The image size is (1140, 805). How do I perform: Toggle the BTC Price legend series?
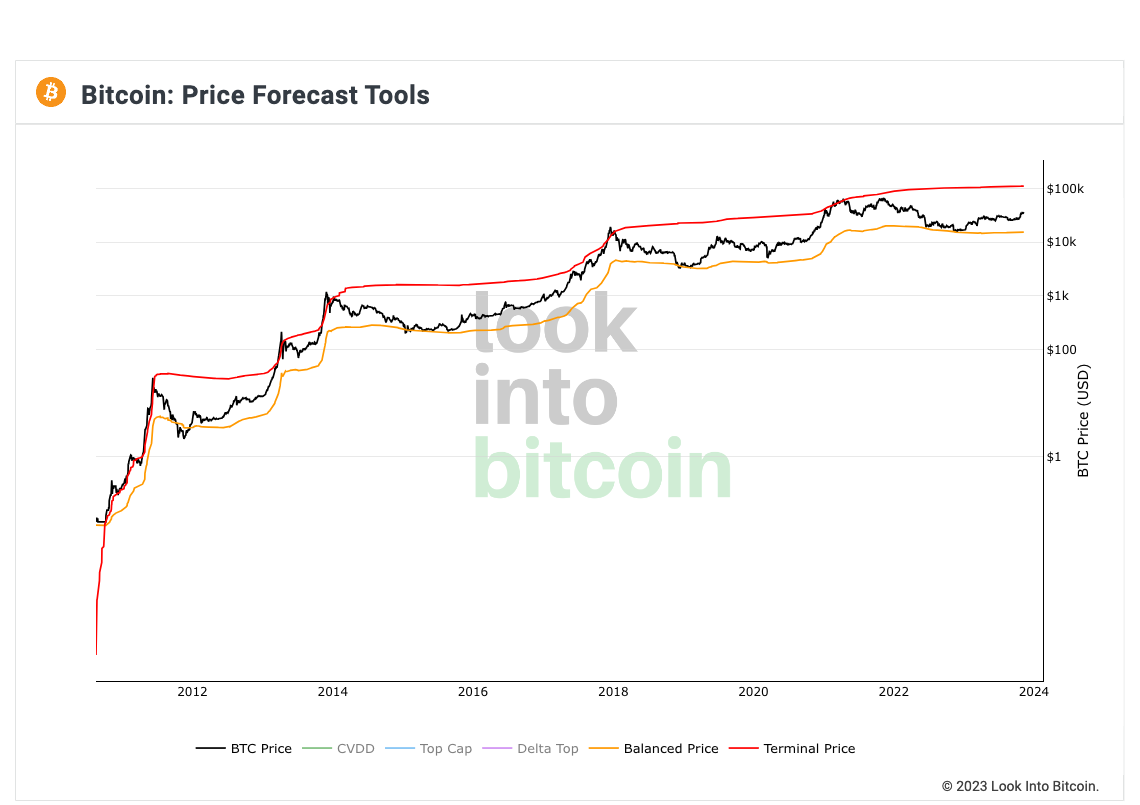point(261,748)
